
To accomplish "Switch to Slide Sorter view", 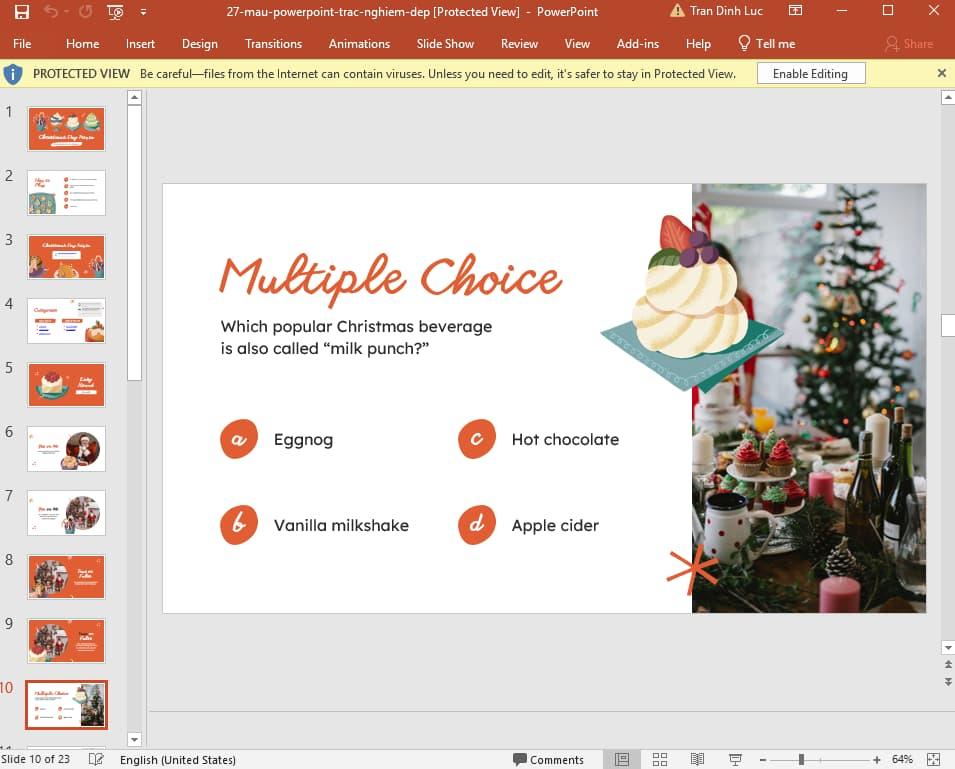I will 660,758.
